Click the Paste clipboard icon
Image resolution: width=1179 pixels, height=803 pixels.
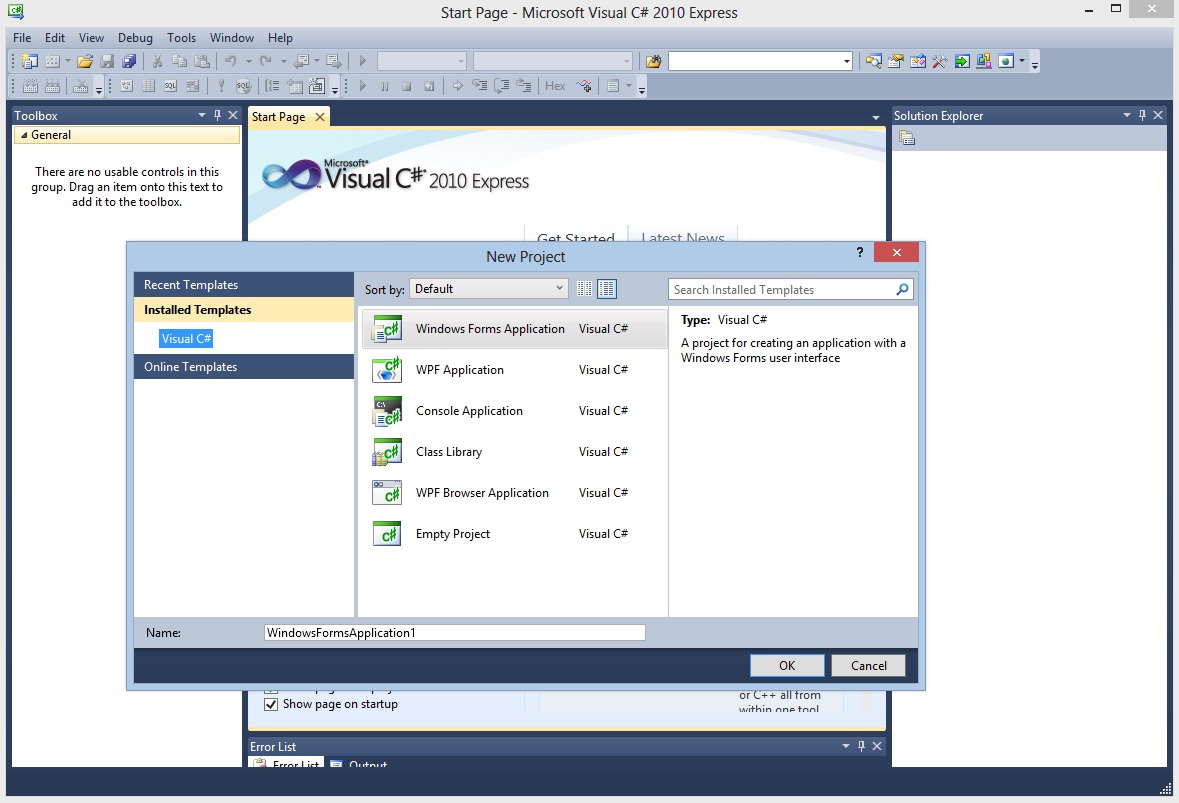pos(202,62)
